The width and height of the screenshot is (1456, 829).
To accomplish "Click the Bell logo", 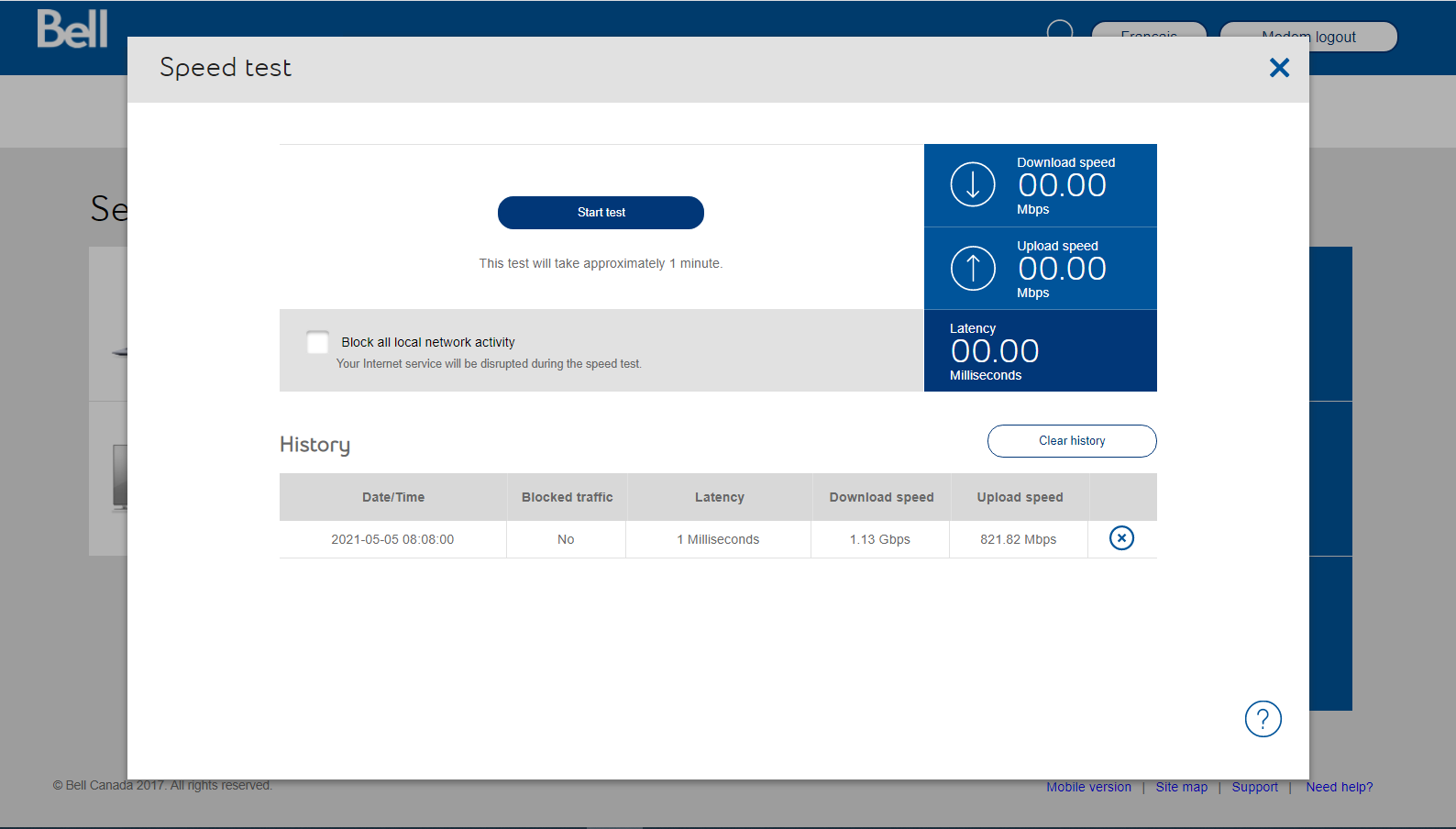I will pyautogui.click(x=72, y=29).
